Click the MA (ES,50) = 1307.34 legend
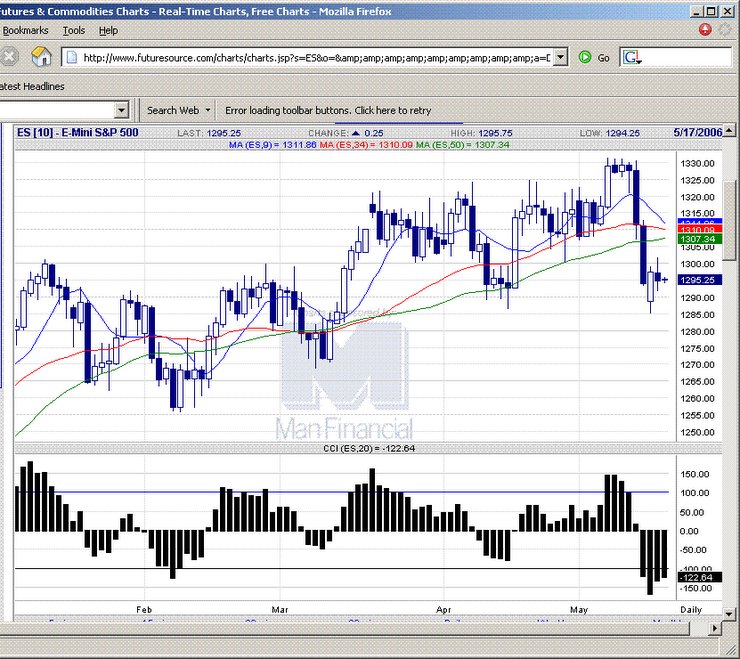The width and height of the screenshot is (740, 659). (x=462, y=145)
